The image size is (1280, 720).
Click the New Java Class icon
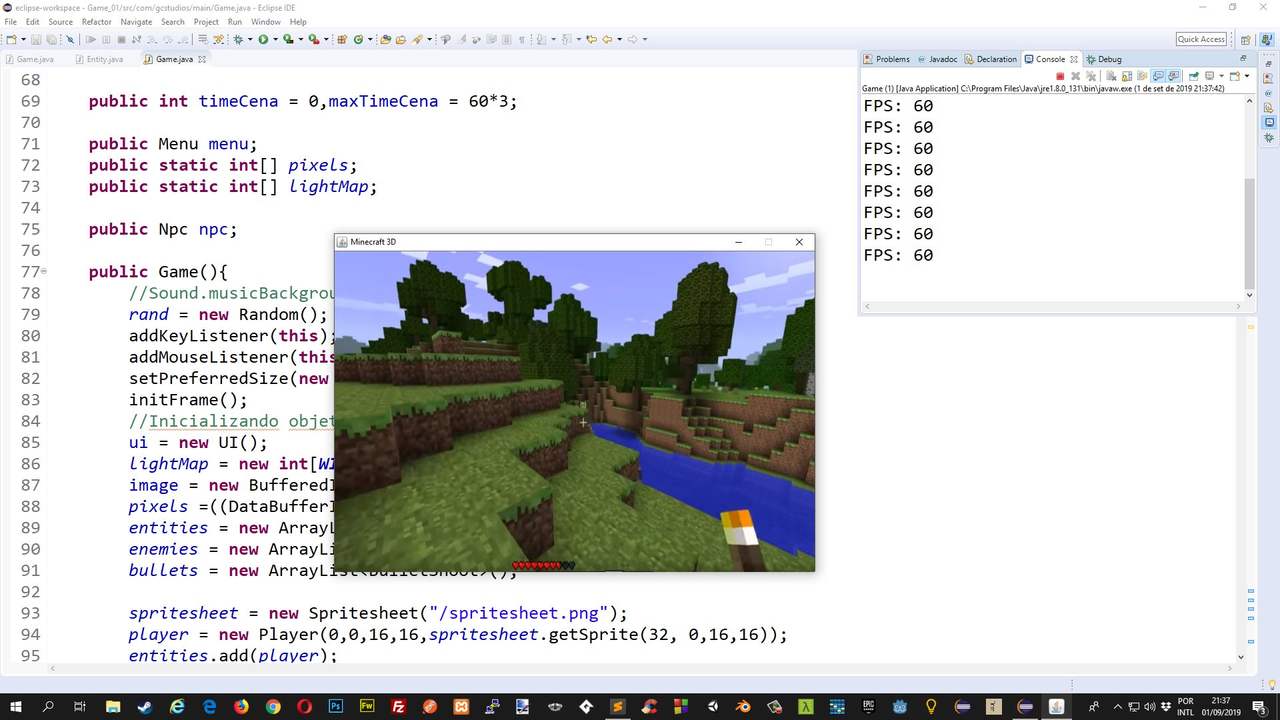pyautogui.click(x=358, y=40)
